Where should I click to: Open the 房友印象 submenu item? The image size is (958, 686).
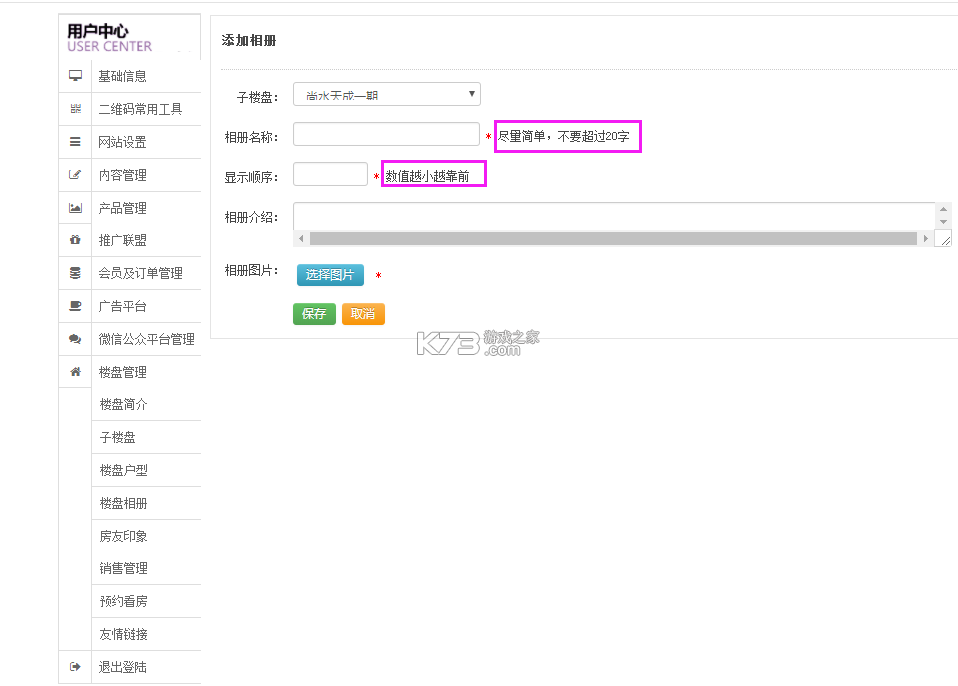pos(123,536)
